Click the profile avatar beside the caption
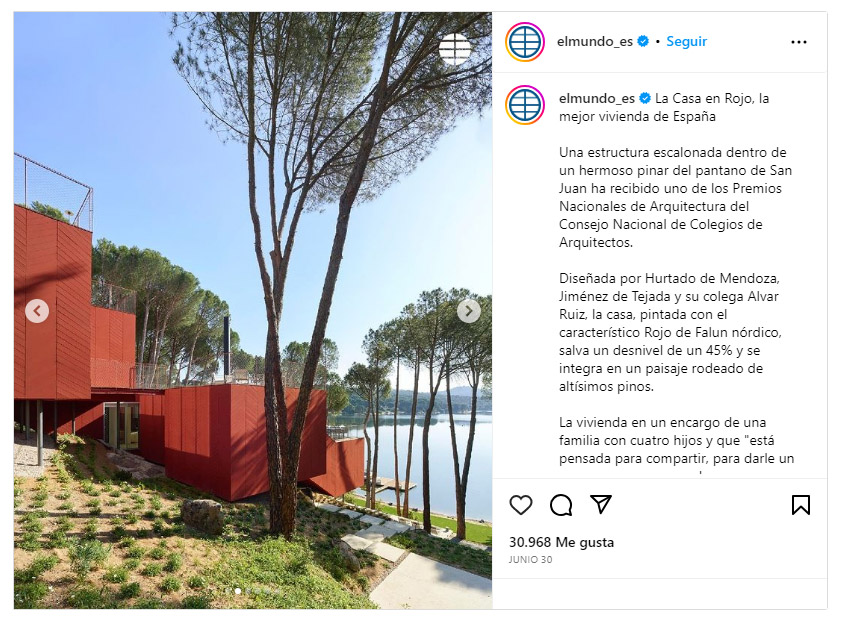845x617 pixels. click(x=525, y=105)
